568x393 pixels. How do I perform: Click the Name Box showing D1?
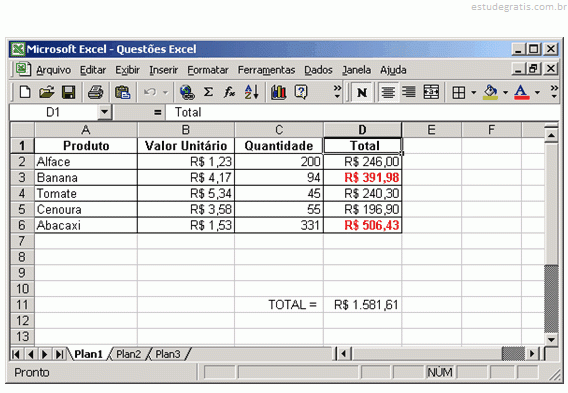pos(54,112)
